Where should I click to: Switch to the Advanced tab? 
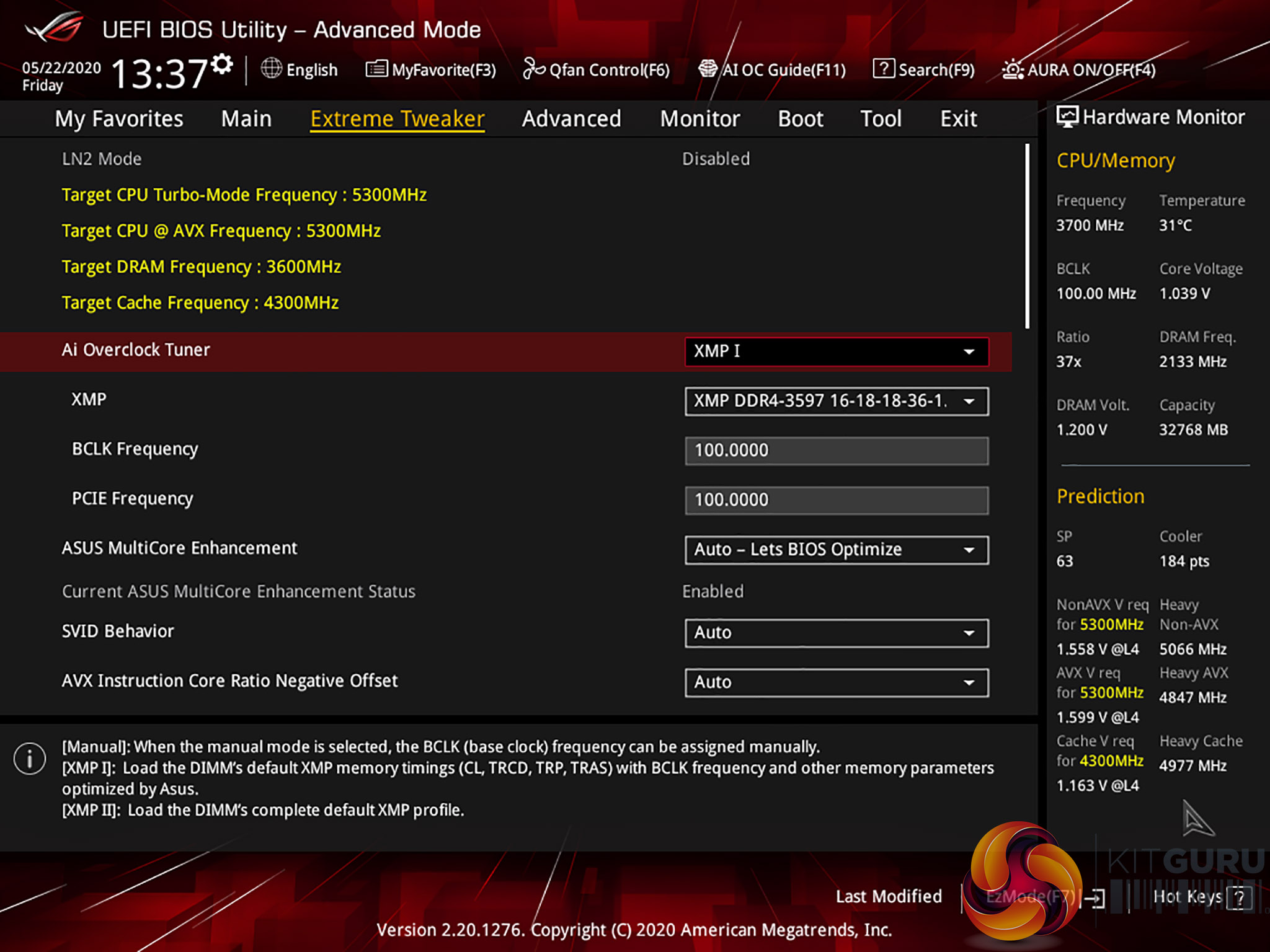coord(571,118)
